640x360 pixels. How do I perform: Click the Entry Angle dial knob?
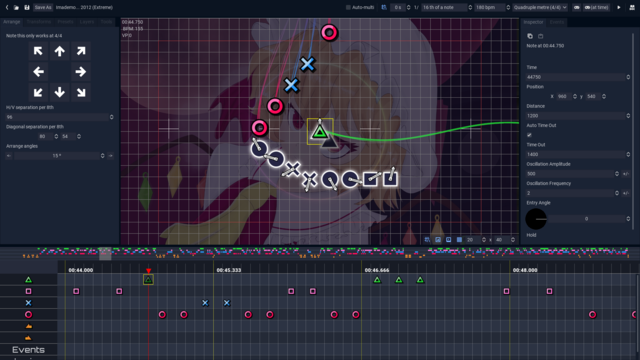coord(536,219)
